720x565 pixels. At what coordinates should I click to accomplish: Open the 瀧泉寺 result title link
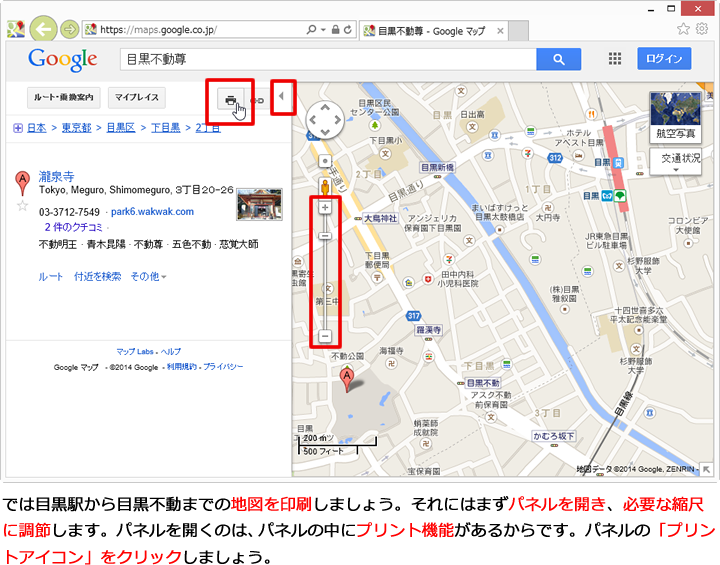(56, 176)
